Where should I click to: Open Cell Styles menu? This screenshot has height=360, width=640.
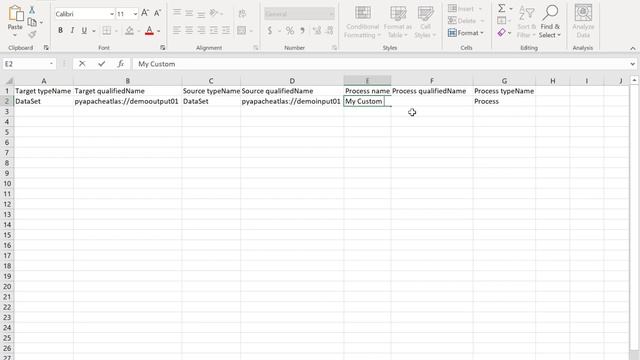click(425, 21)
